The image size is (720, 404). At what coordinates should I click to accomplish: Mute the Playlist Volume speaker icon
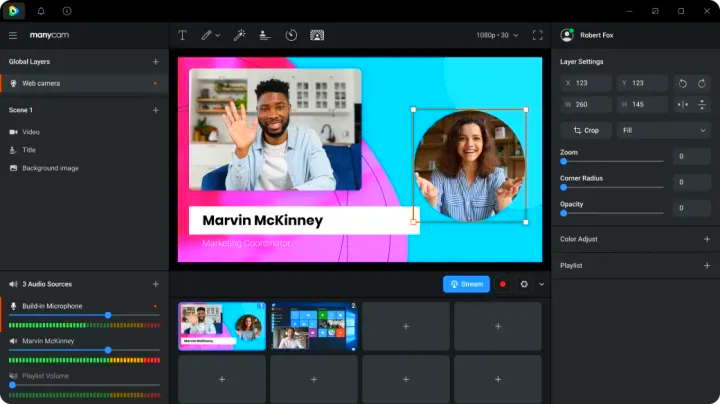tap(13, 376)
